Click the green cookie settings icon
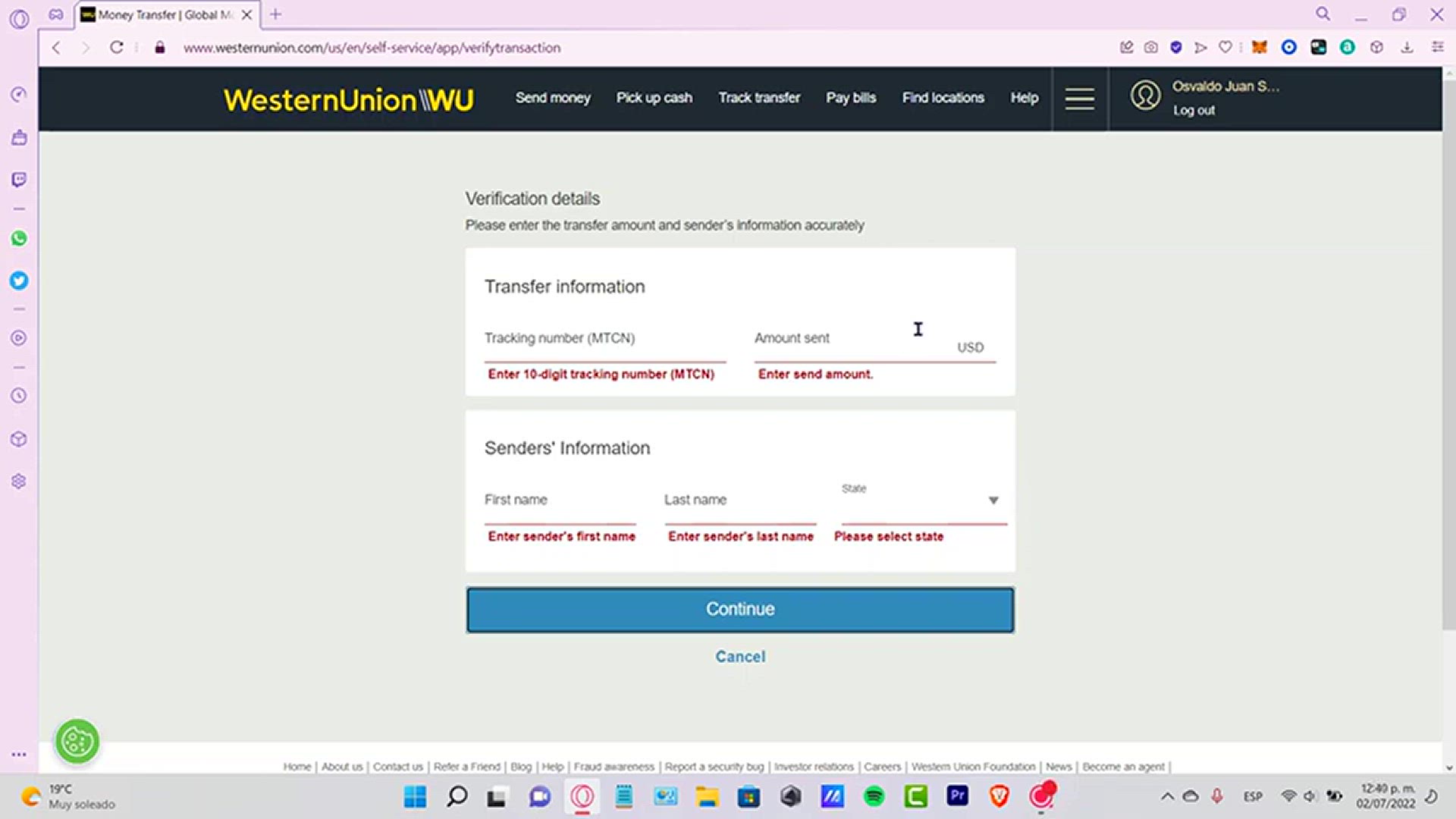Viewport: 1456px width, 819px height. point(77,741)
